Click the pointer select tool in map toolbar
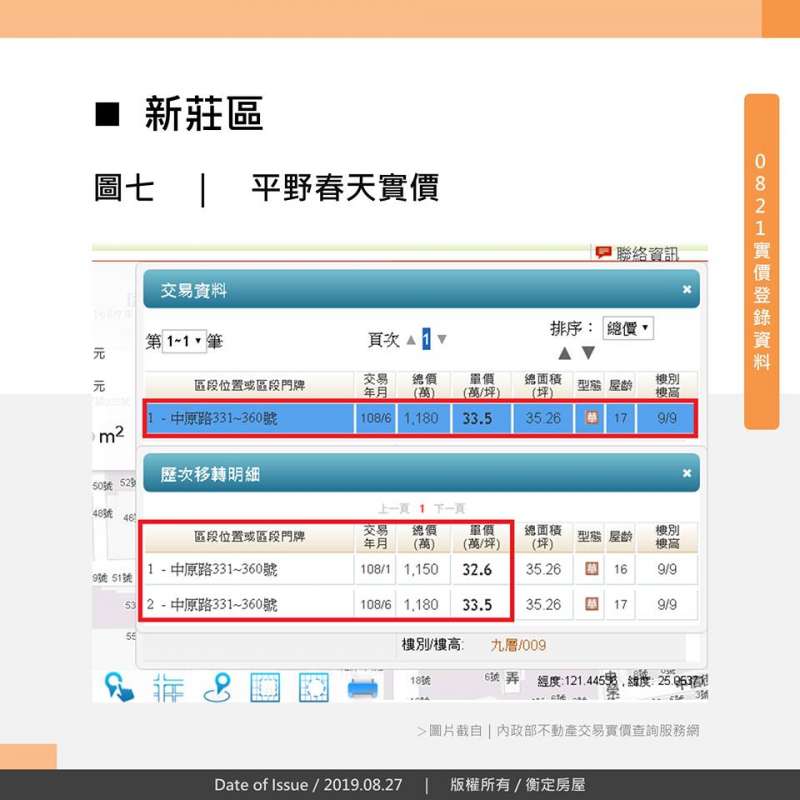This screenshot has height=800, width=800. click(119, 687)
